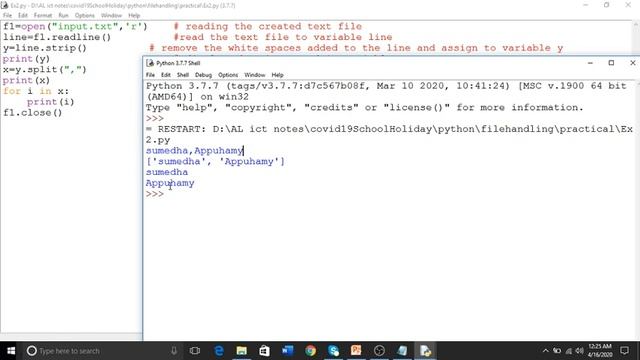Click the RESTART path line in Shell

389,134
